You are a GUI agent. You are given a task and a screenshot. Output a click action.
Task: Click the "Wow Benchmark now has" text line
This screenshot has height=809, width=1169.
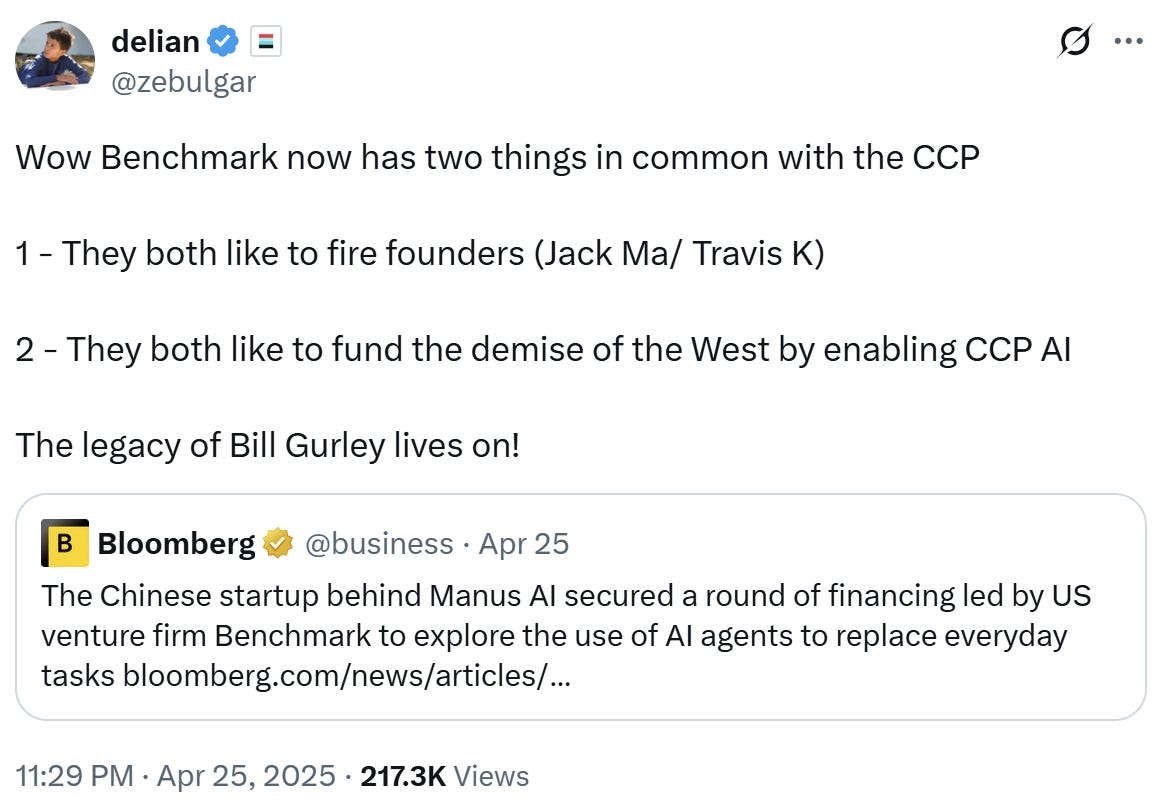497,157
